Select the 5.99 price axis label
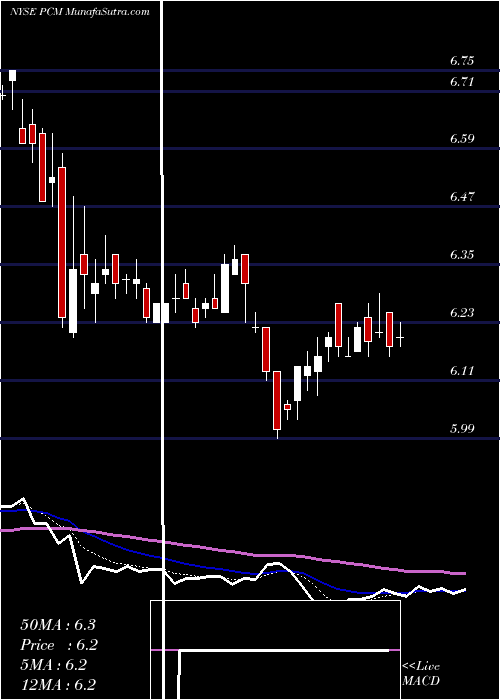The image size is (500, 700). click(462, 429)
